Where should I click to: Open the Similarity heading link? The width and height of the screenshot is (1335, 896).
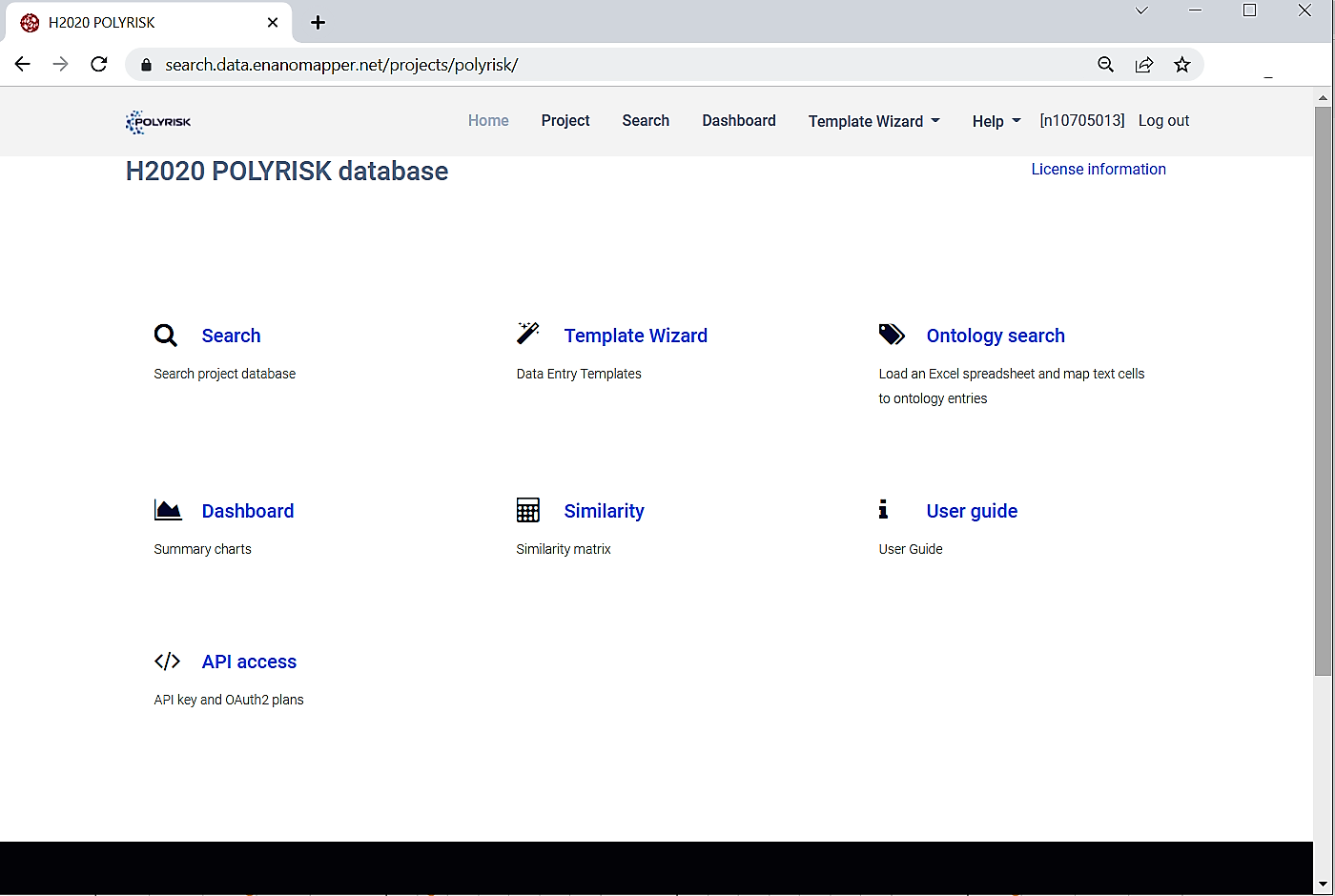coord(605,511)
